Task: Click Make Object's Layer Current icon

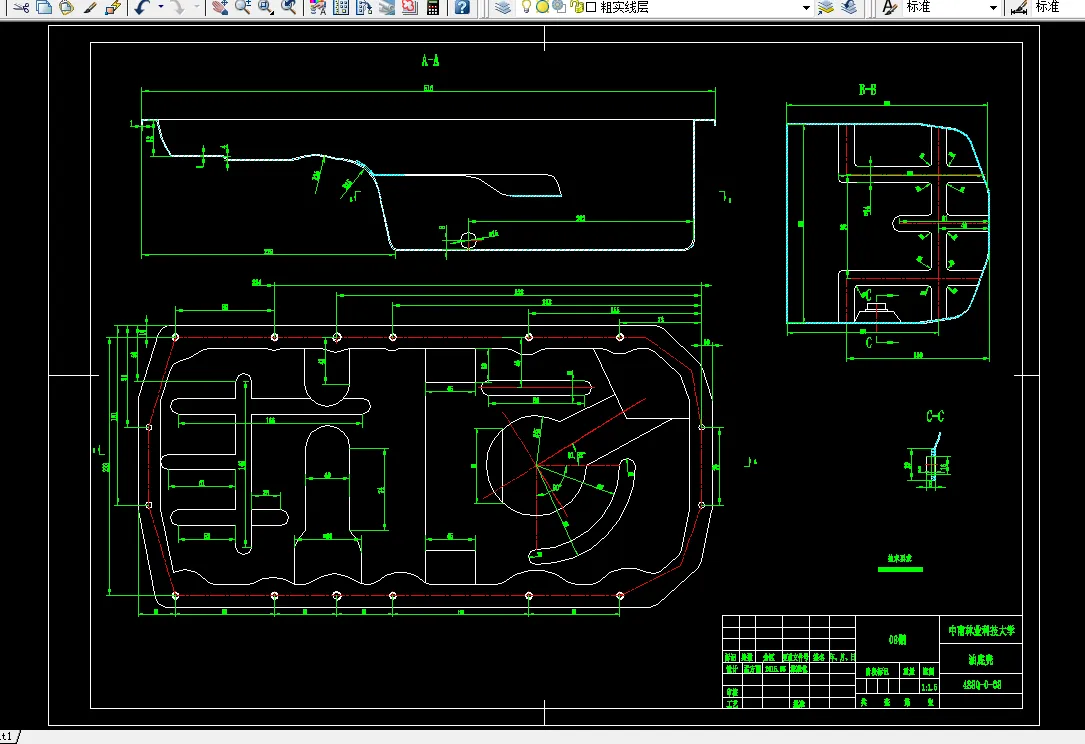Action: click(826, 8)
